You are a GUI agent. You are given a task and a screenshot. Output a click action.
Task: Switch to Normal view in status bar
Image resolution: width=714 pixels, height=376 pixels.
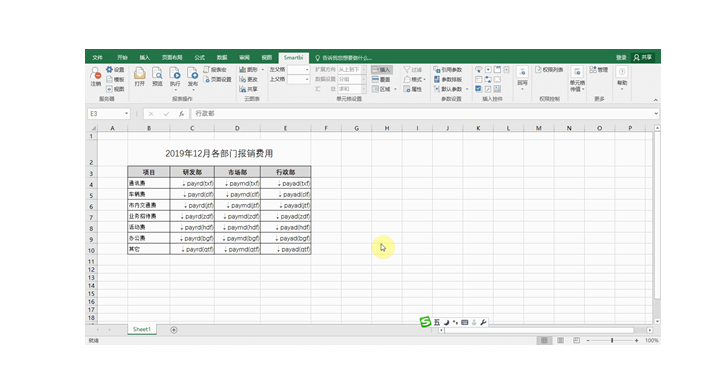coord(544,340)
